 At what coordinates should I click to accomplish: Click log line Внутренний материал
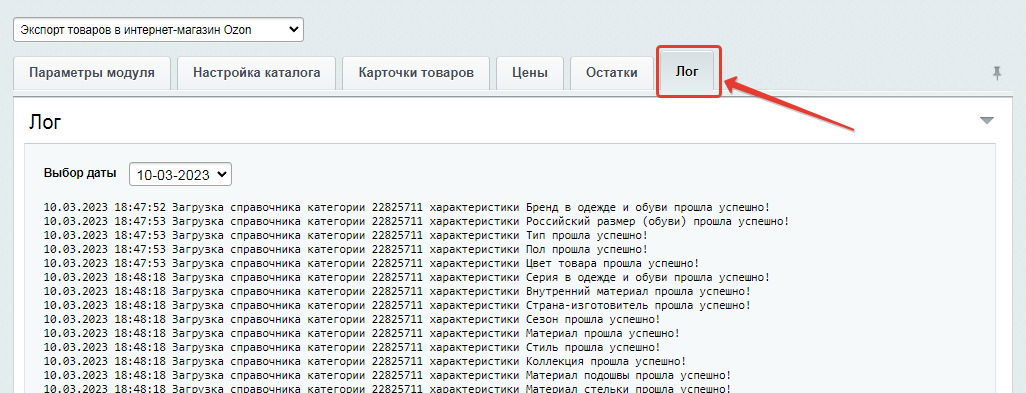(397, 292)
